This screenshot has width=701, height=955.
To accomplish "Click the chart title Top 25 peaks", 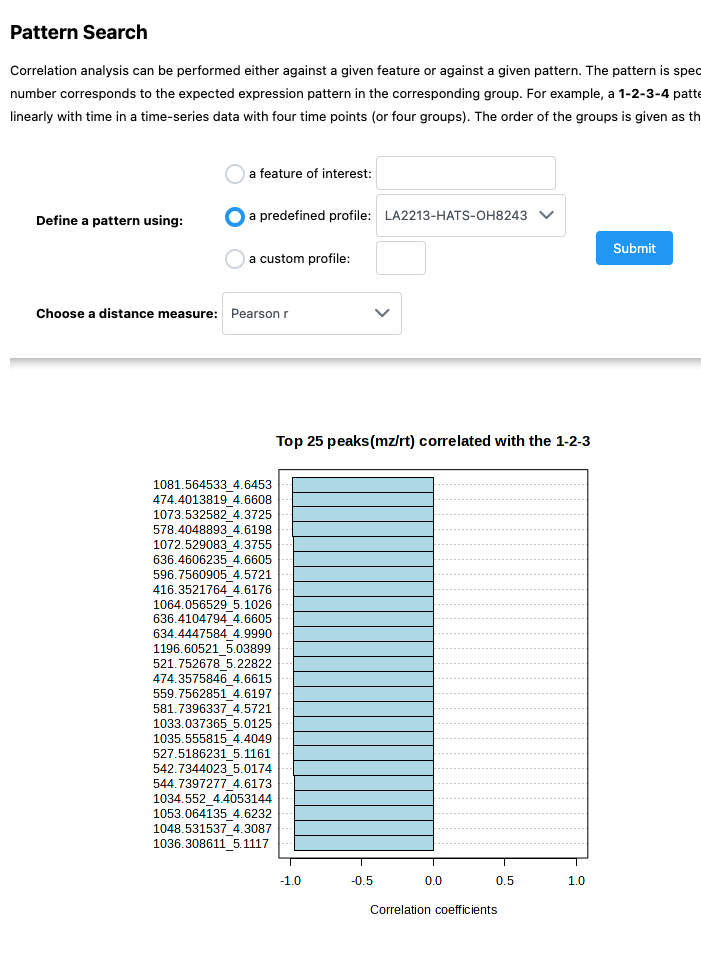I will pyautogui.click(x=433, y=441).
